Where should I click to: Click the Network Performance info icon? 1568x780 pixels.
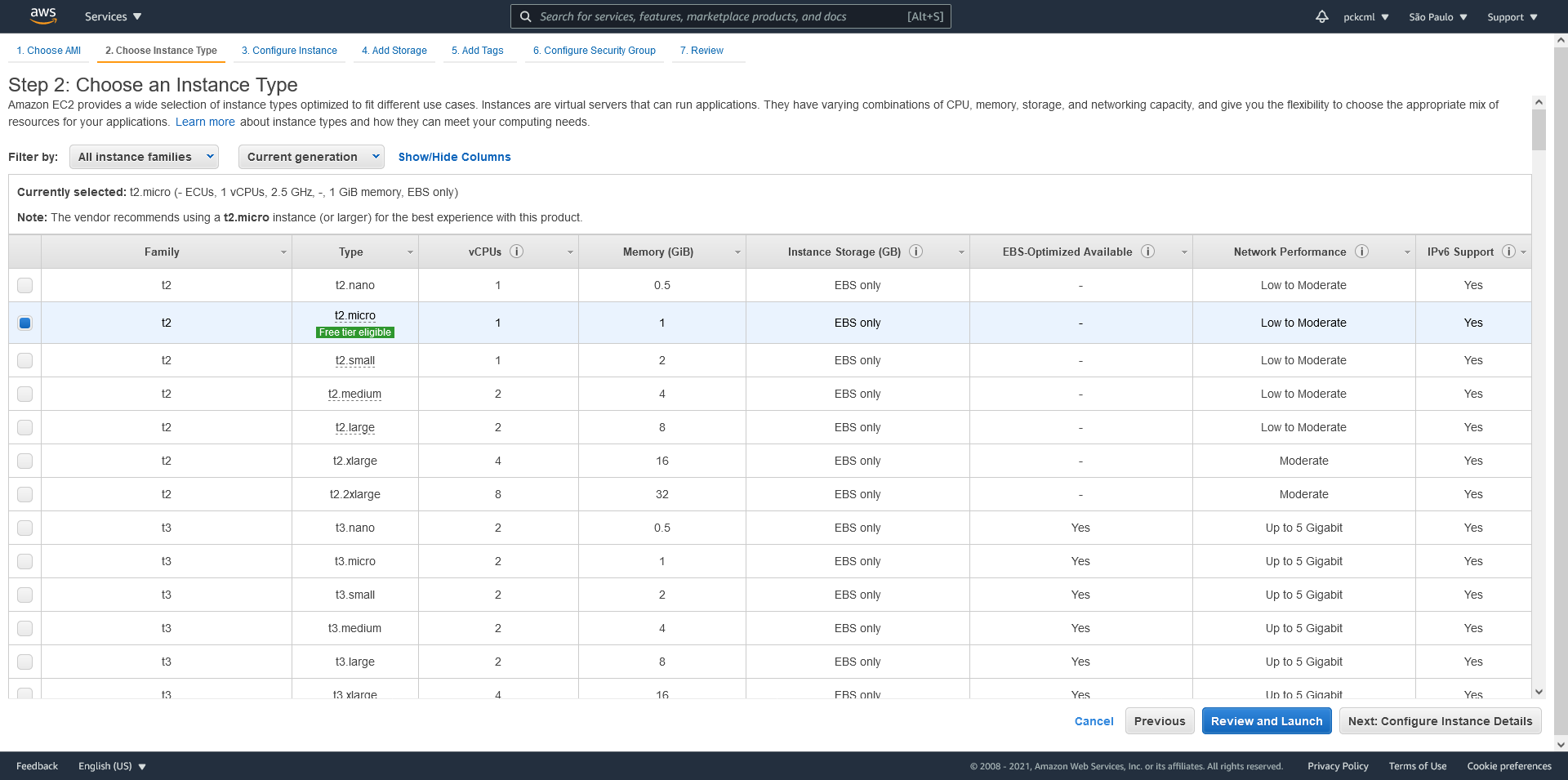coord(1361,252)
